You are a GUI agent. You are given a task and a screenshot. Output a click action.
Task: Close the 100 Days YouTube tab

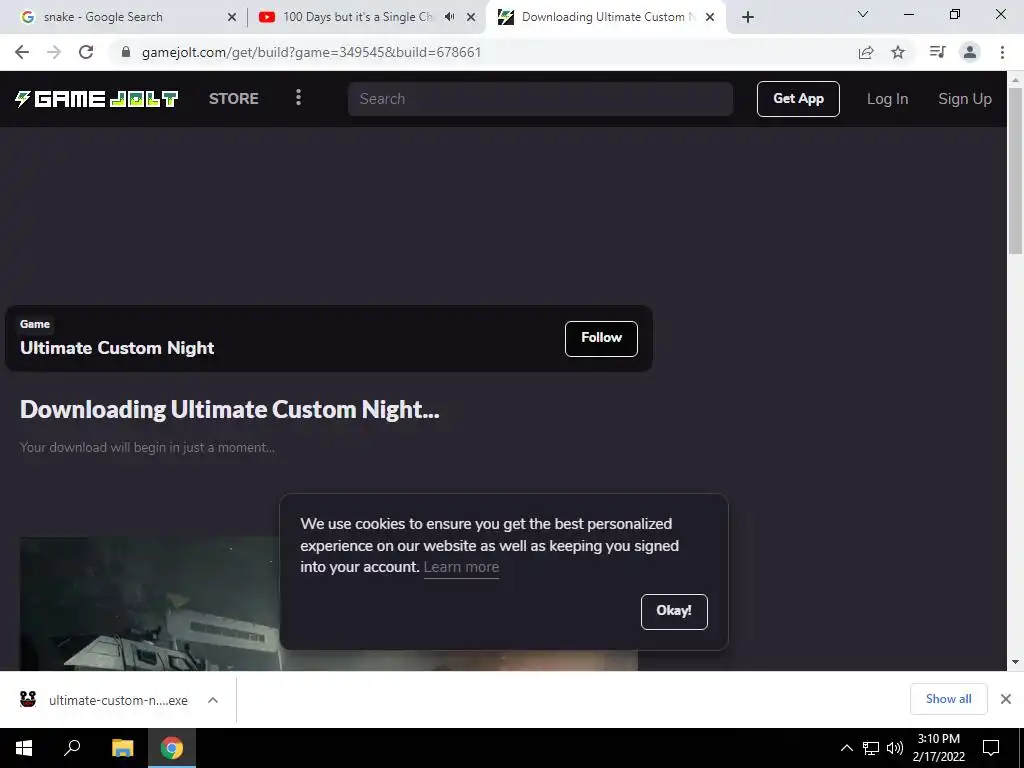[471, 17]
